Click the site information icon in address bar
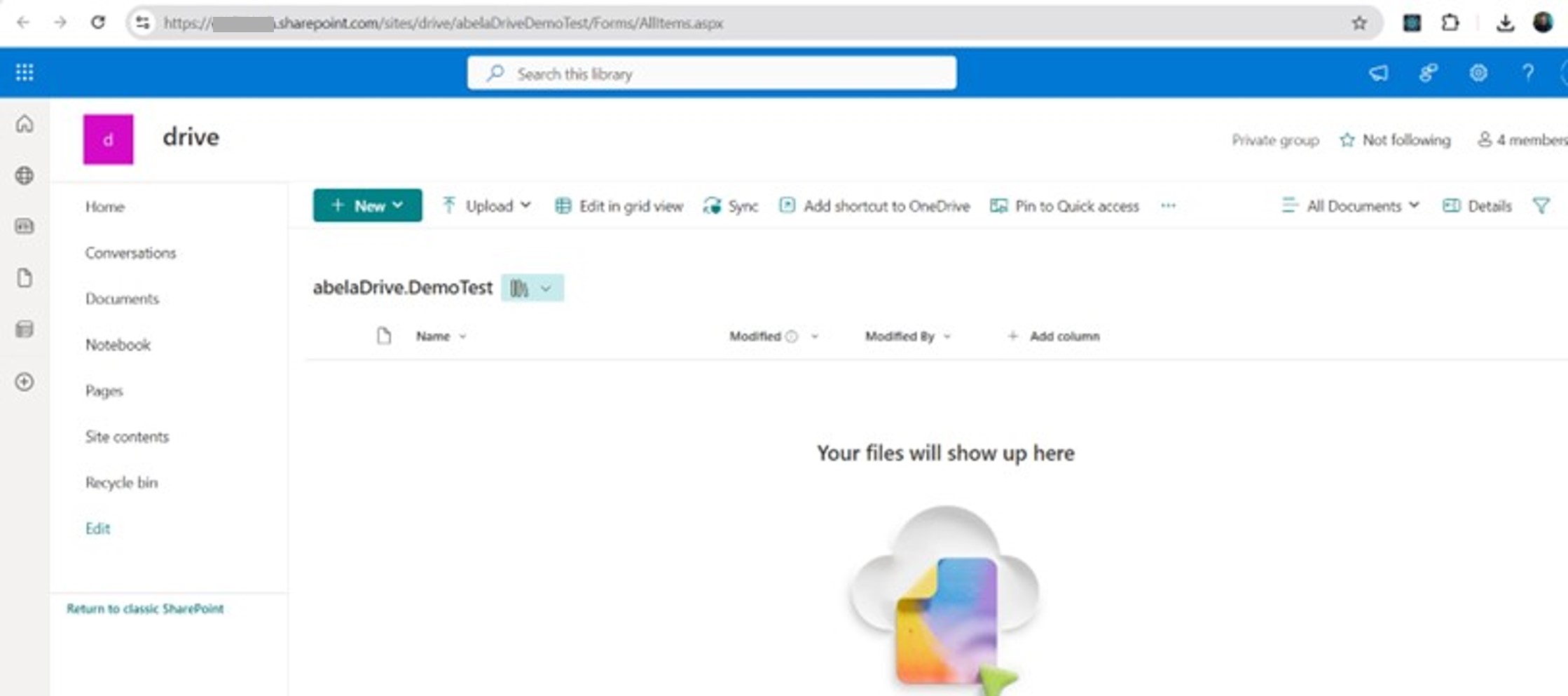The width and height of the screenshot is (1568, 696). coord(143,23)
